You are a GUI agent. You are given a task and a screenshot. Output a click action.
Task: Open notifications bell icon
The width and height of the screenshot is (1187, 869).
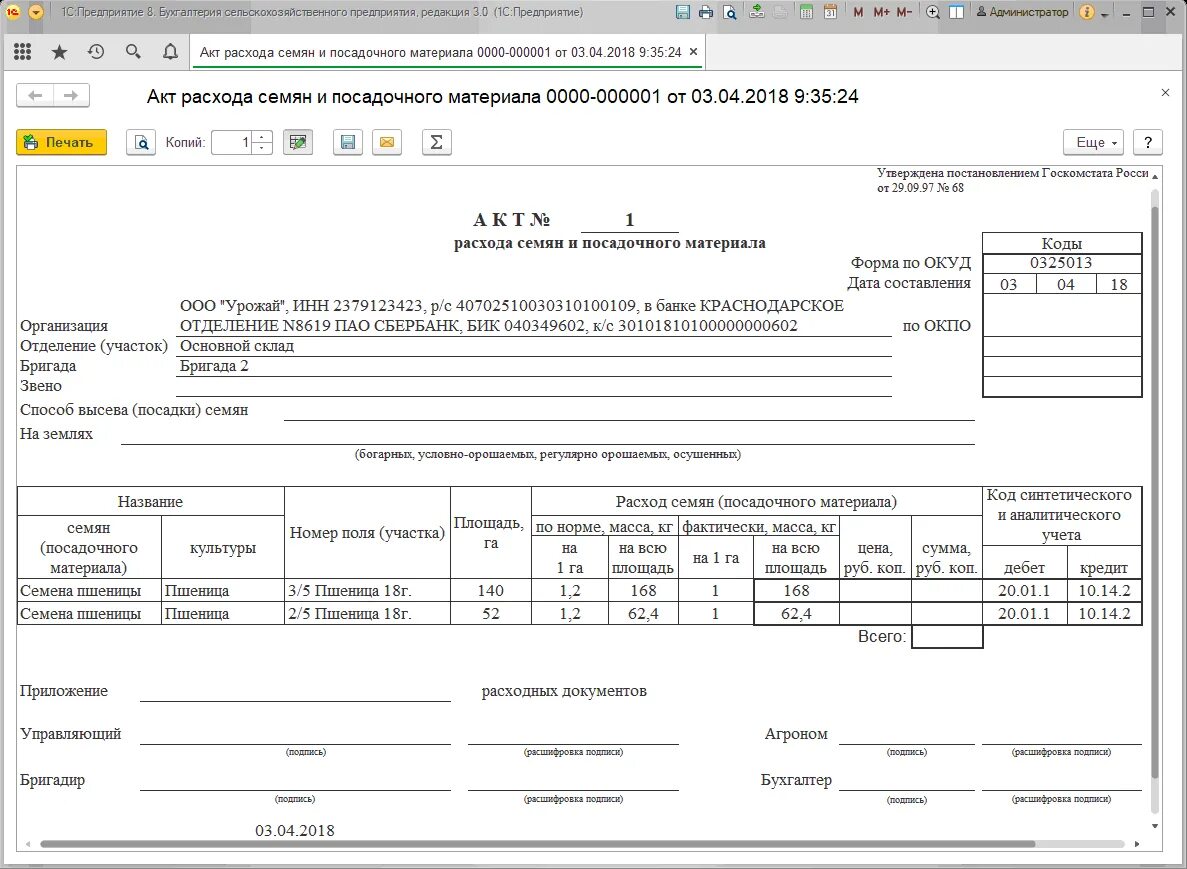click(170, 51)
